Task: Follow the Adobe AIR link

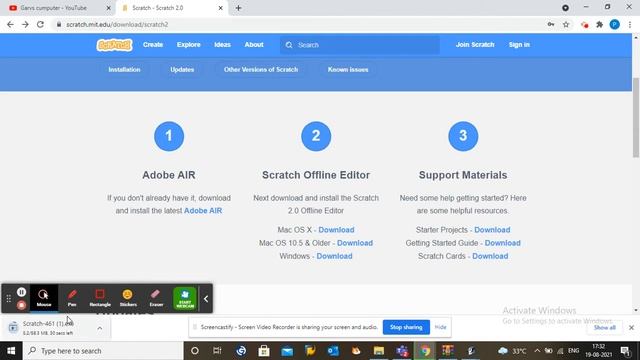Action: [x=203, y=211]
